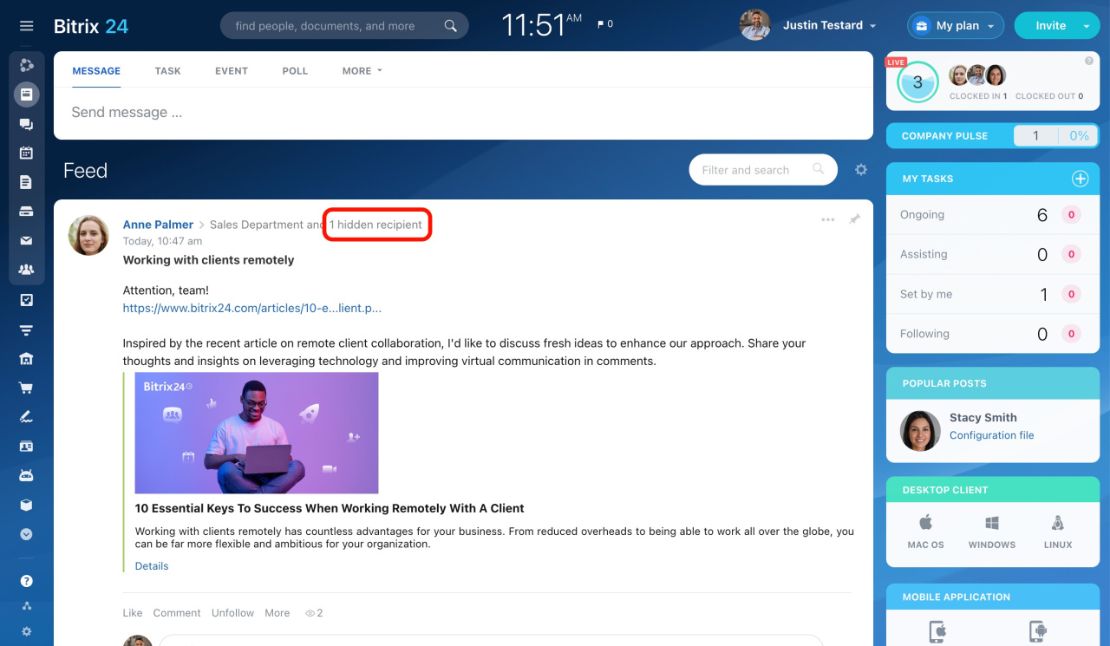Open the Drive icon in left sidebar
Viewport: 1110px width, 646px height.
pos(26,211)
